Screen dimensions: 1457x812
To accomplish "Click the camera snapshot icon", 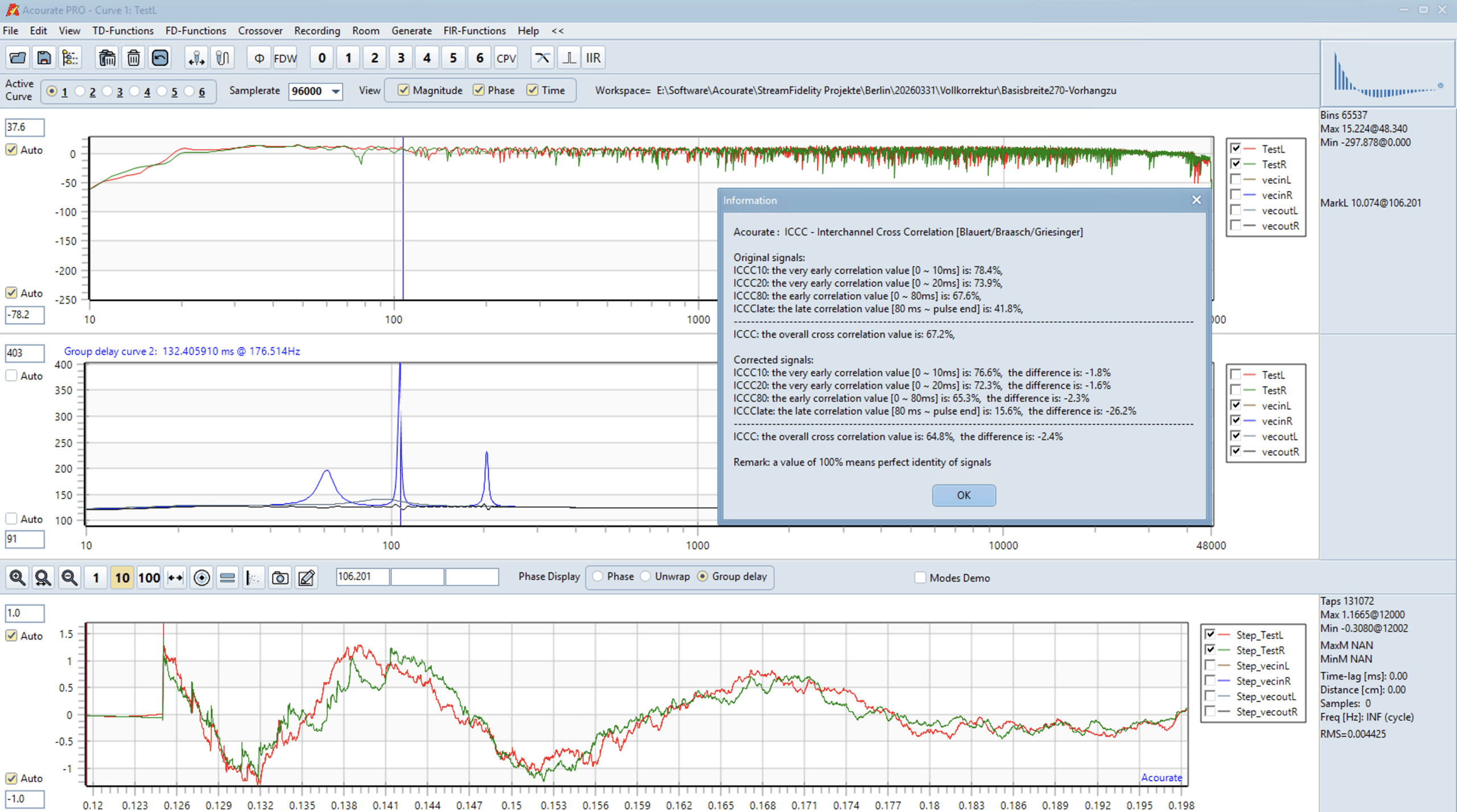I will [x=279, y=578].
